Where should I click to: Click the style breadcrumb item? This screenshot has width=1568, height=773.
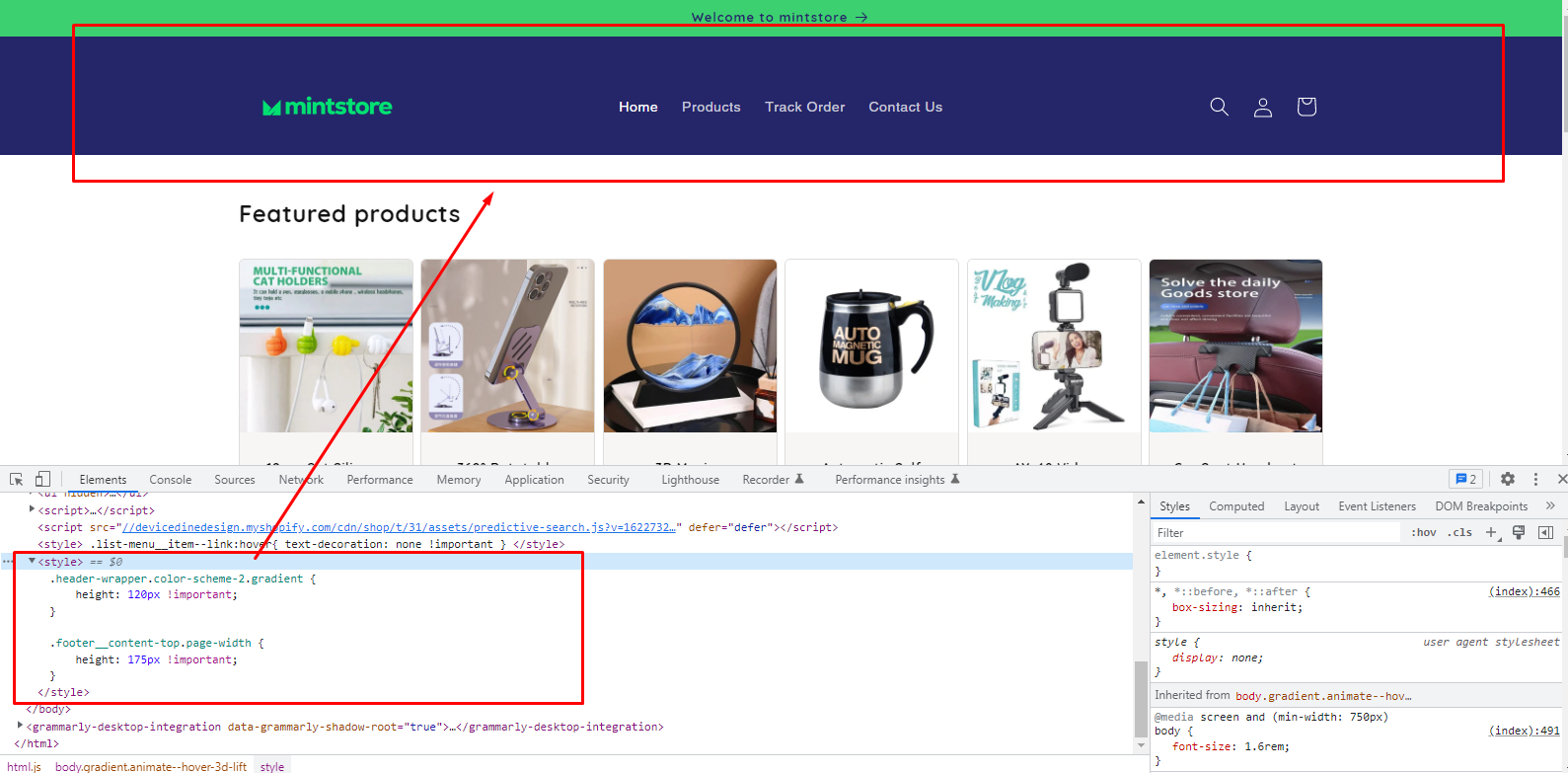click(x=272, y=766)
